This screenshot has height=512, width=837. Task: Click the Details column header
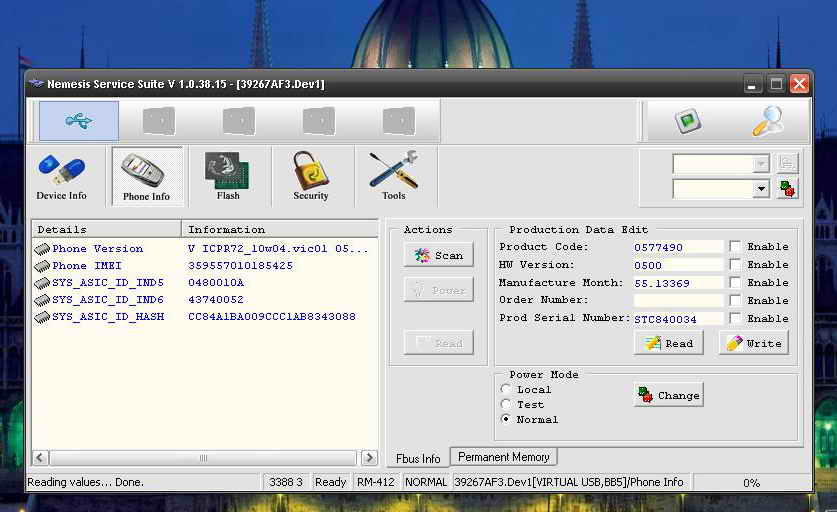click(x=107, y=230)
